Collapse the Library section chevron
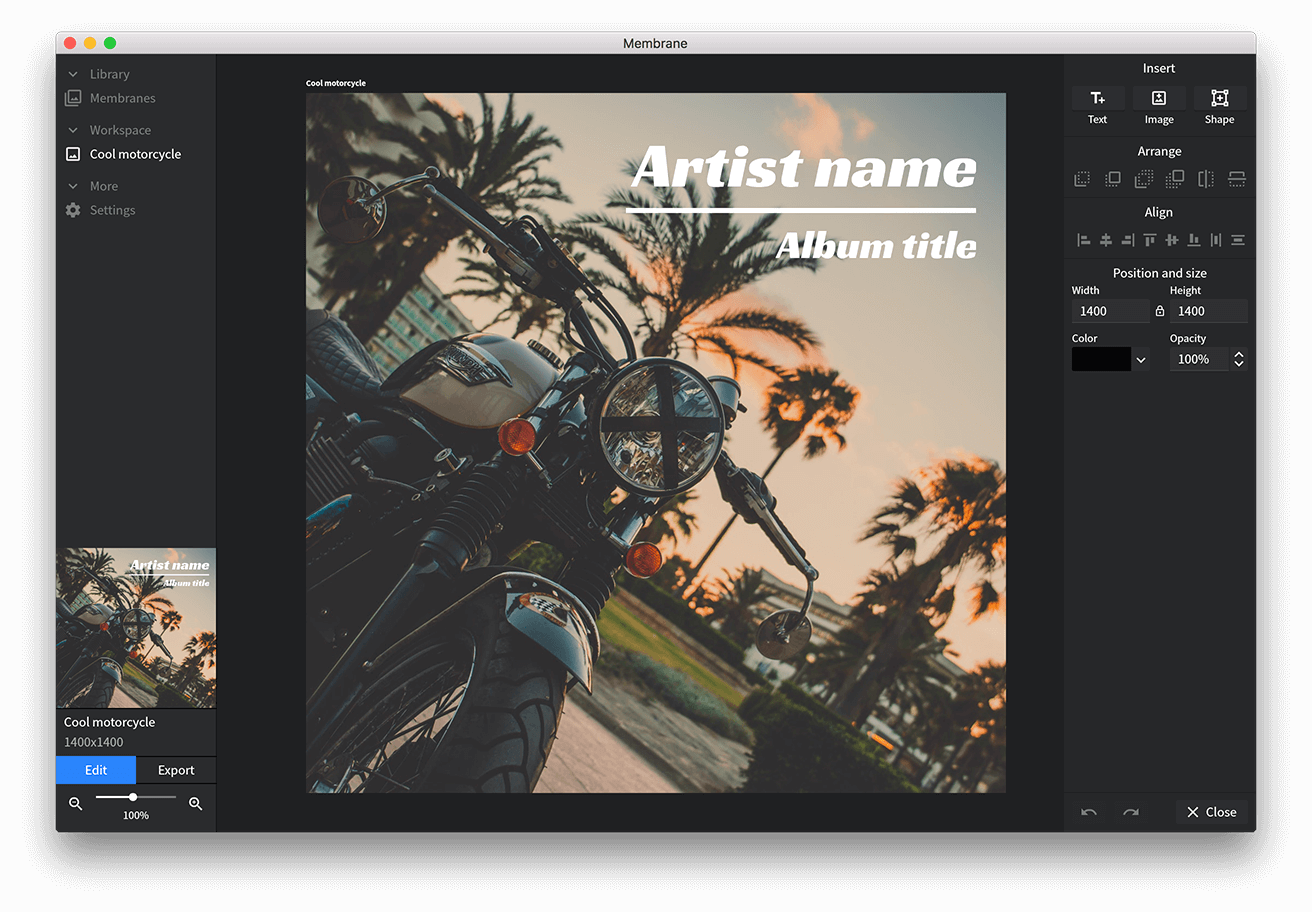The image size is (1312, 912). pos(73,74)
